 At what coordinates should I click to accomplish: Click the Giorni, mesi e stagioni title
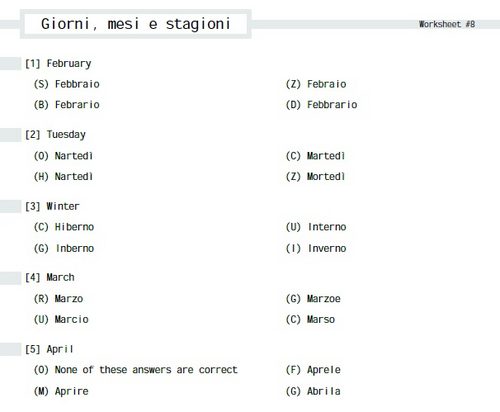[x=136, y=24]
